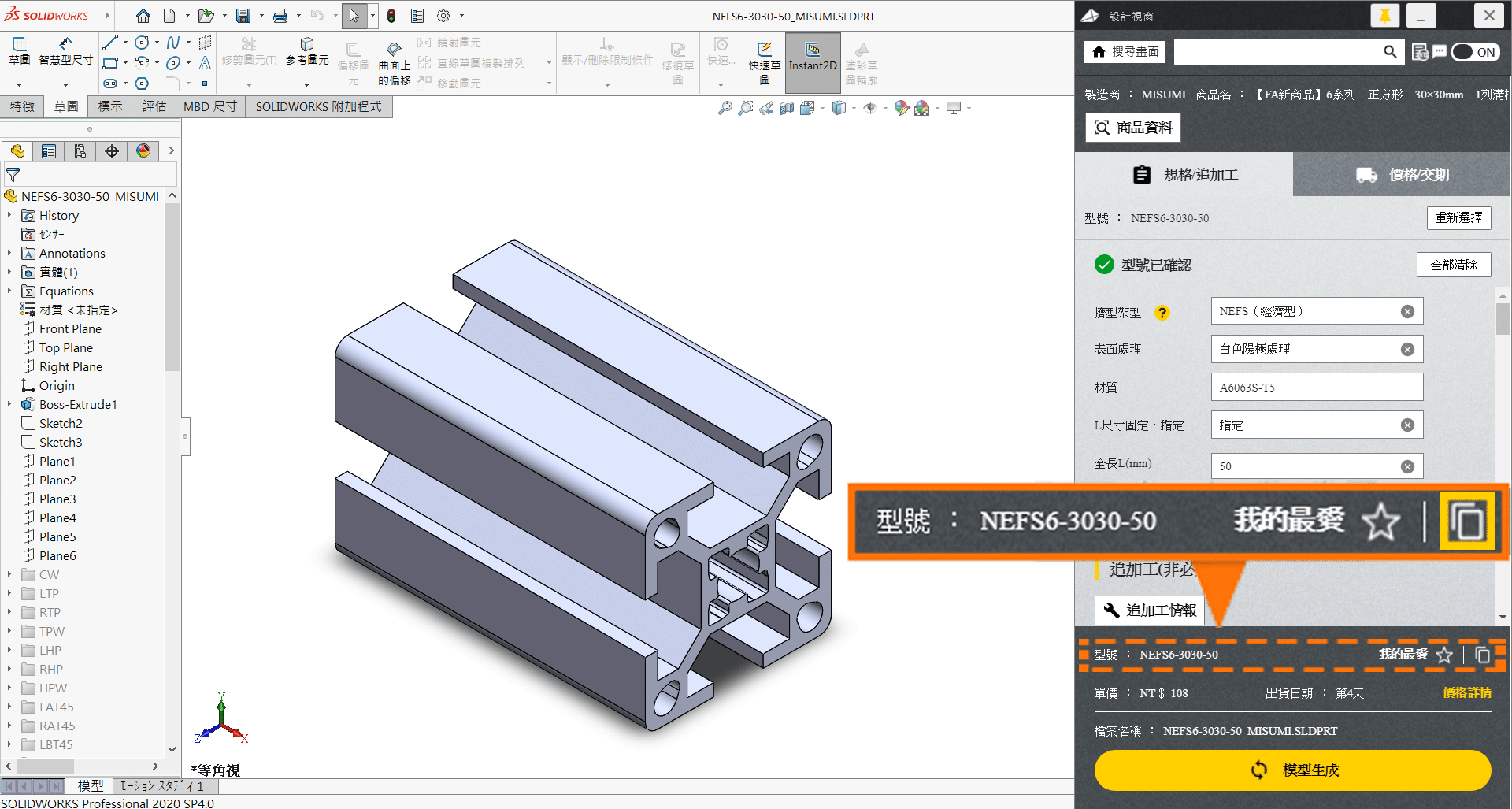Switch to the MBD 尺寸 tab
Screen dimensions: 1512x809
pyautogui.click(x=209, y=106)
